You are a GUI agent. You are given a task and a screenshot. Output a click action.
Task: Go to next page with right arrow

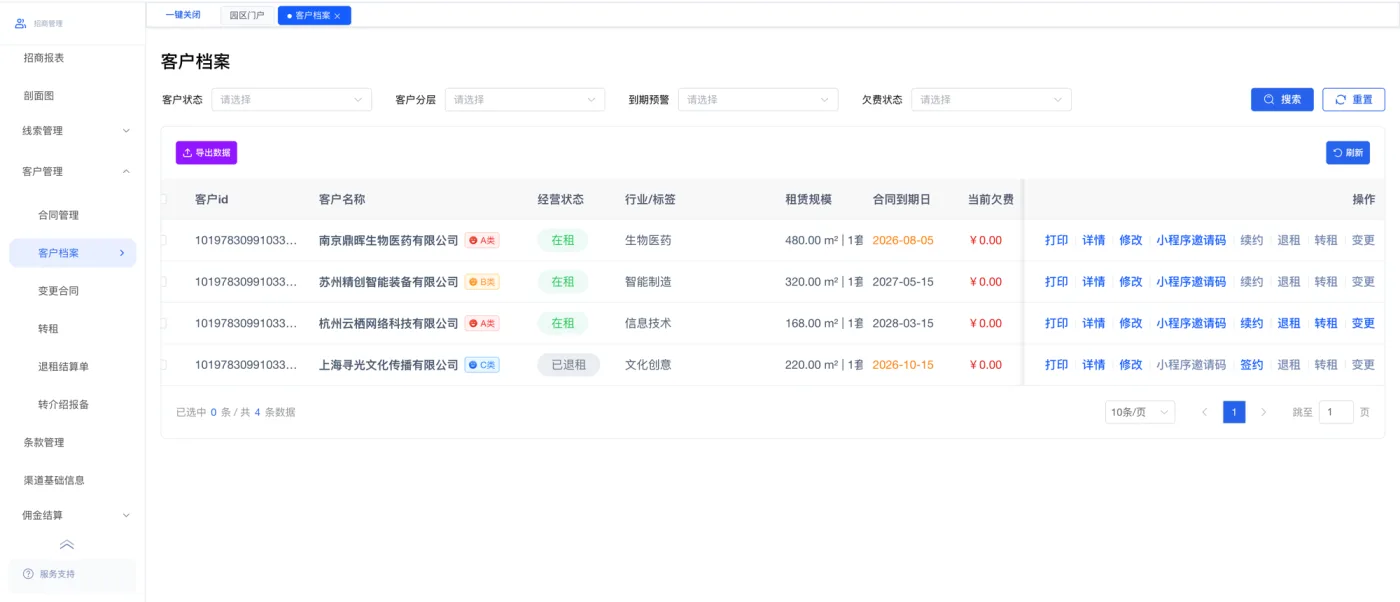tap(1264, 412)
